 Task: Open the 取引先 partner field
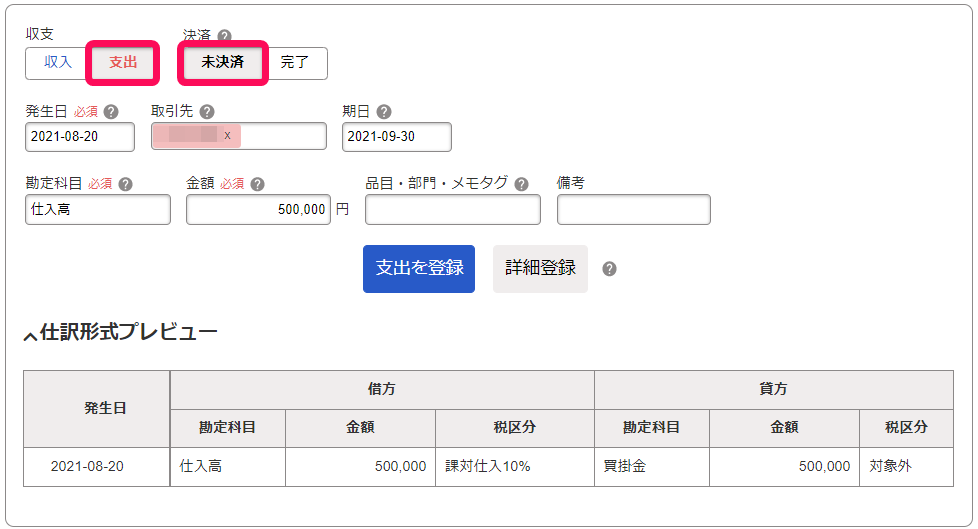[x=239, y=136]
